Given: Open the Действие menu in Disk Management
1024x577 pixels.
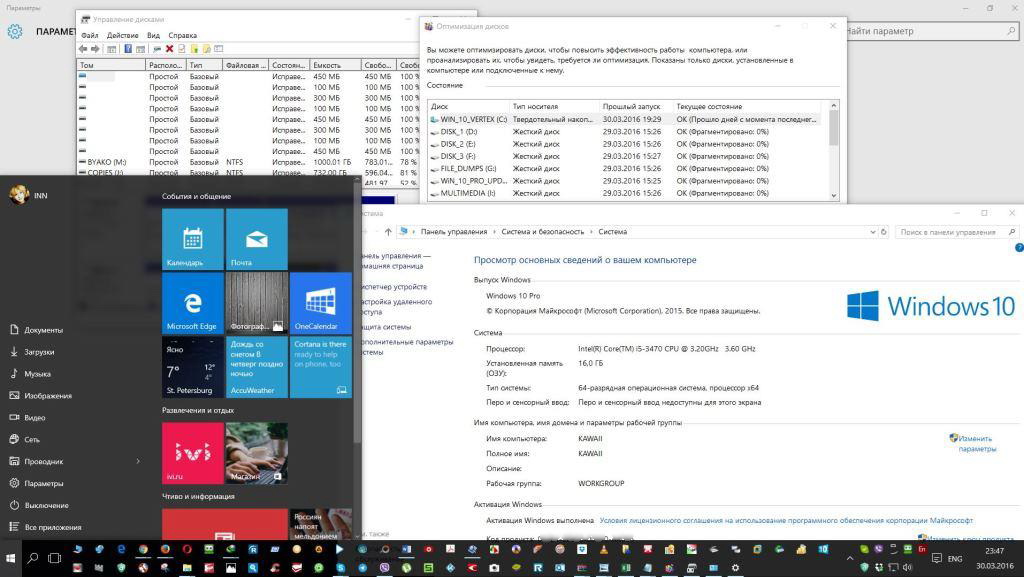Looking at the screenshot, I should pyautogui.click(x=122, y=35).
